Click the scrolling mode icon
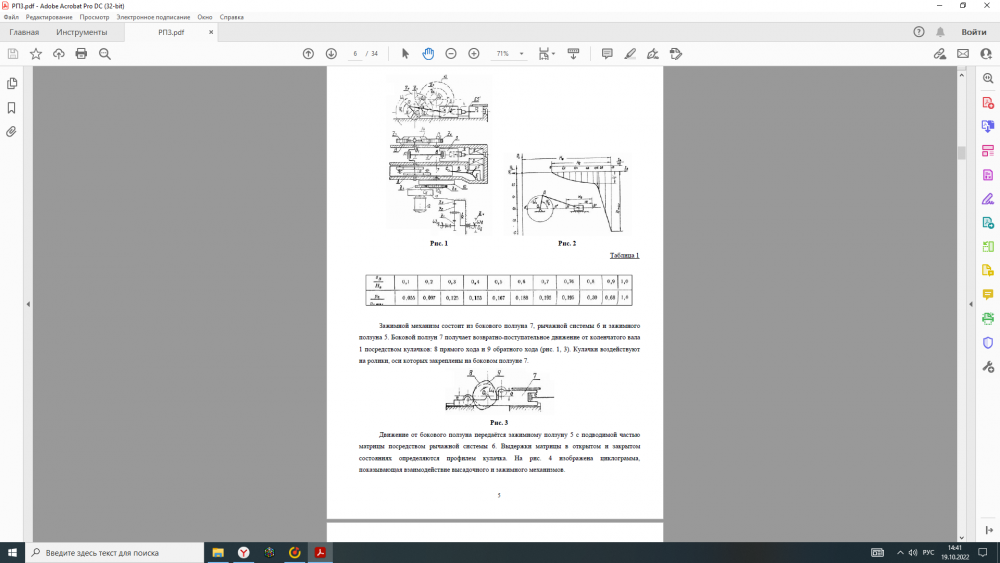Image resolution: width=1000 pixels, height=563 pixels. (x=573, y=54)
